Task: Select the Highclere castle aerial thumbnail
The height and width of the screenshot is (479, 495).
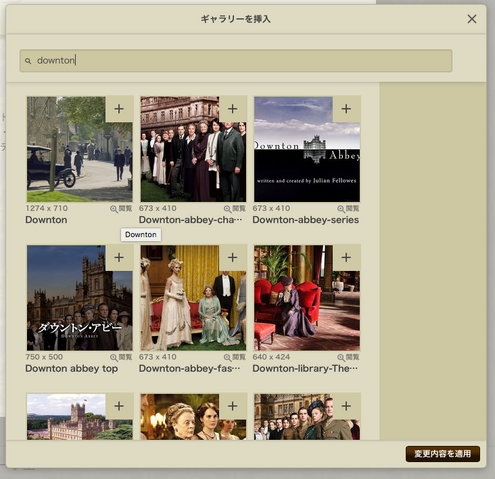Action: click(79, 417)
